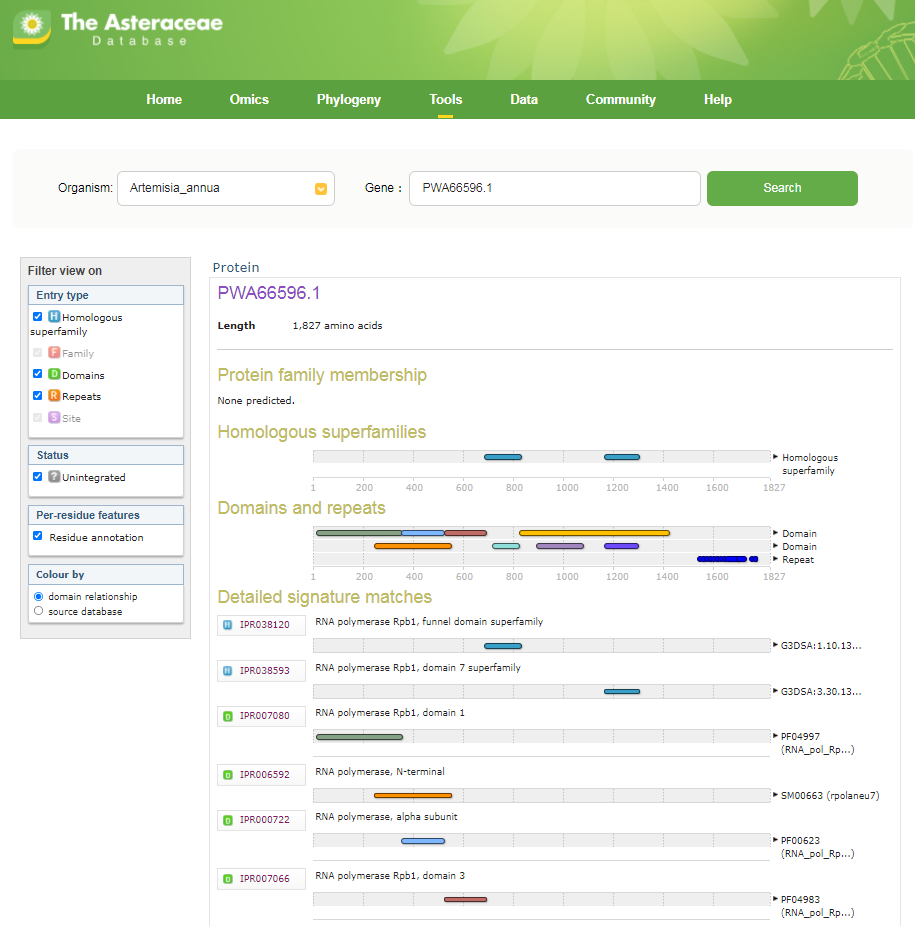Disable the Residue annotation checkbox

tap(38, 537)
